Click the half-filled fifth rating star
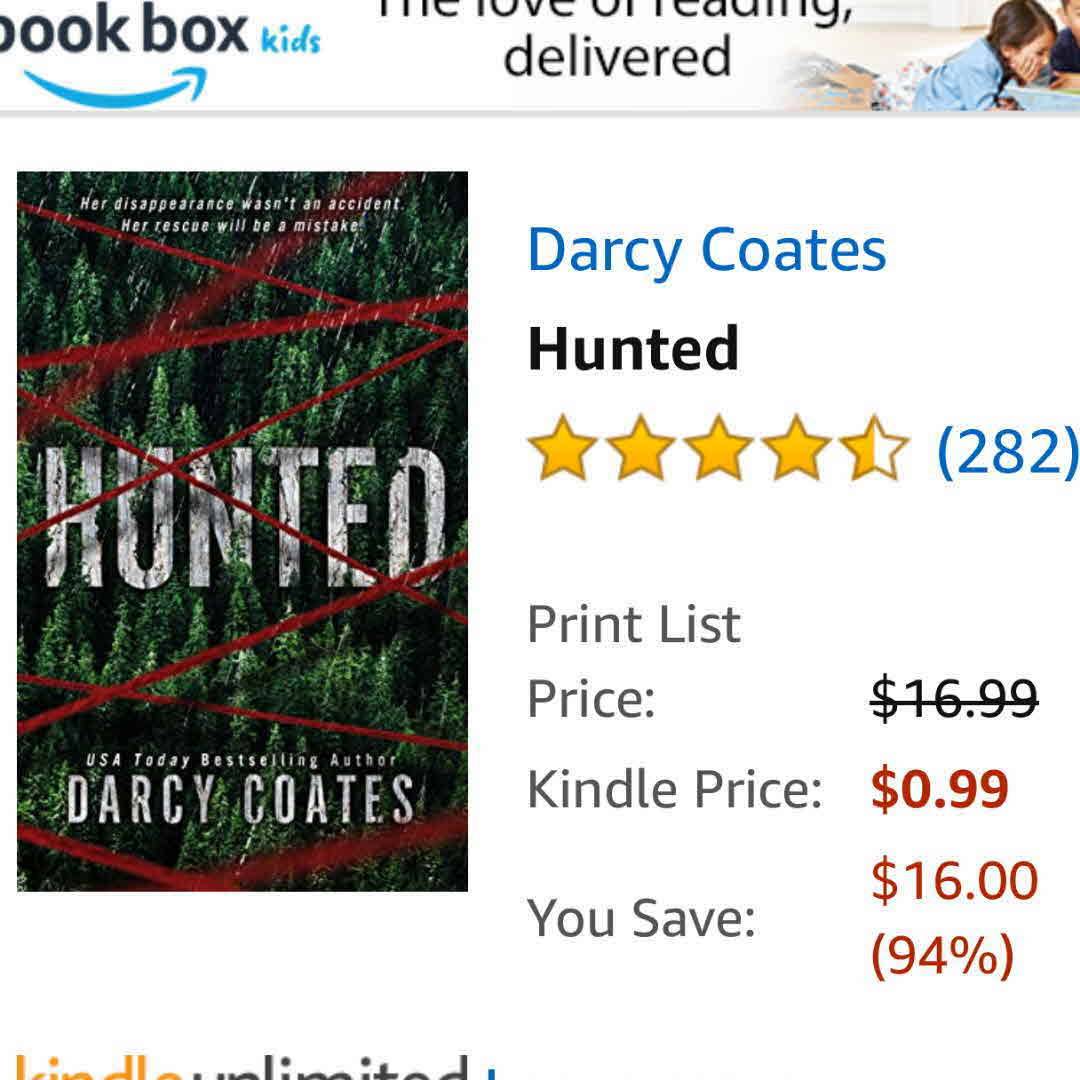The width and height of the screenshot is (1080, 1080). [x=875, y=448]
